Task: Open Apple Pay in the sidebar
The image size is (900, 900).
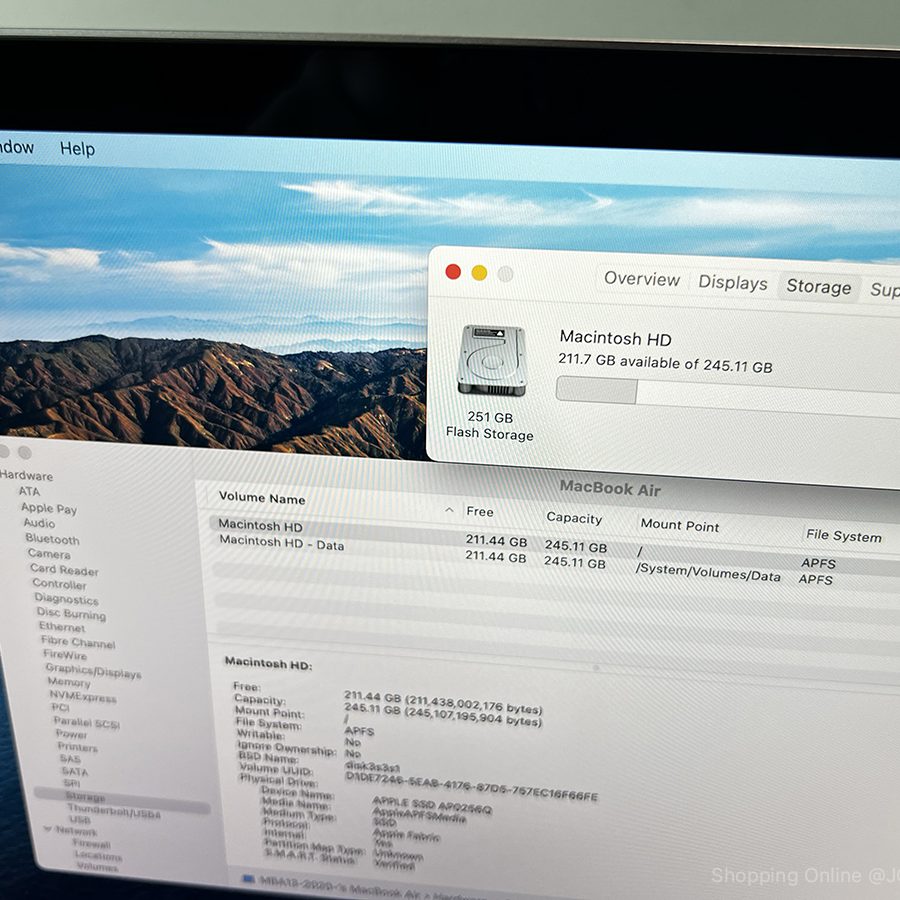Action: (x=49, y=508)
